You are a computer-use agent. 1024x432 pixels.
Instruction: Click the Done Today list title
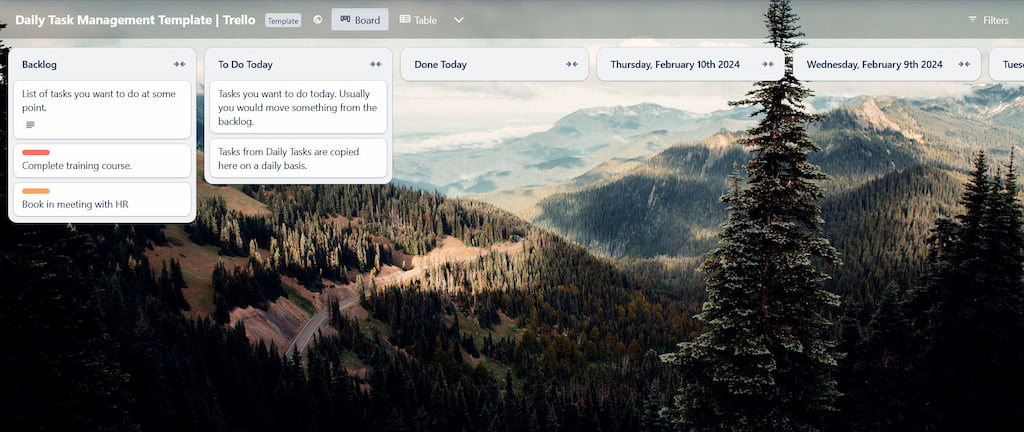click(x=441, y=65)
